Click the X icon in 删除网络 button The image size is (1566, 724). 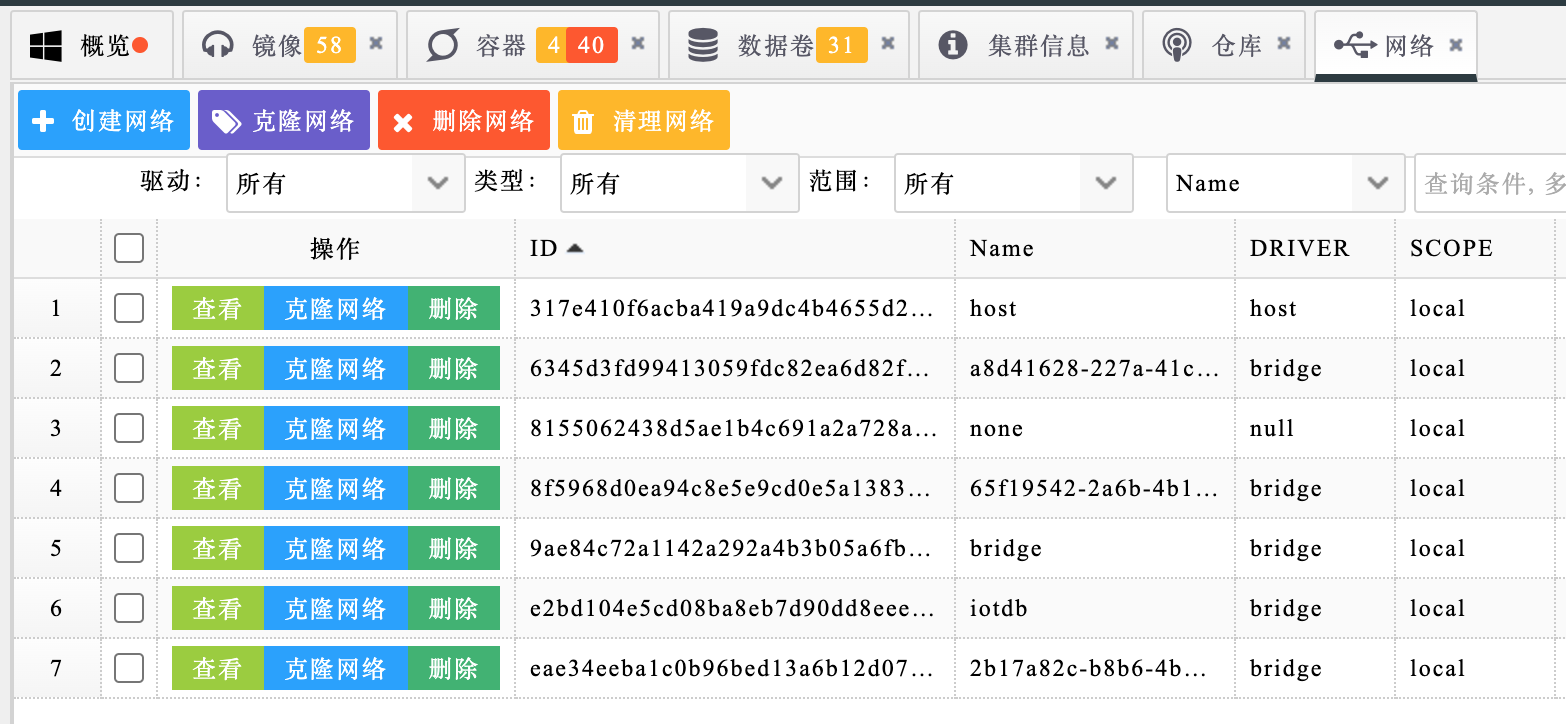click(402, 123)
